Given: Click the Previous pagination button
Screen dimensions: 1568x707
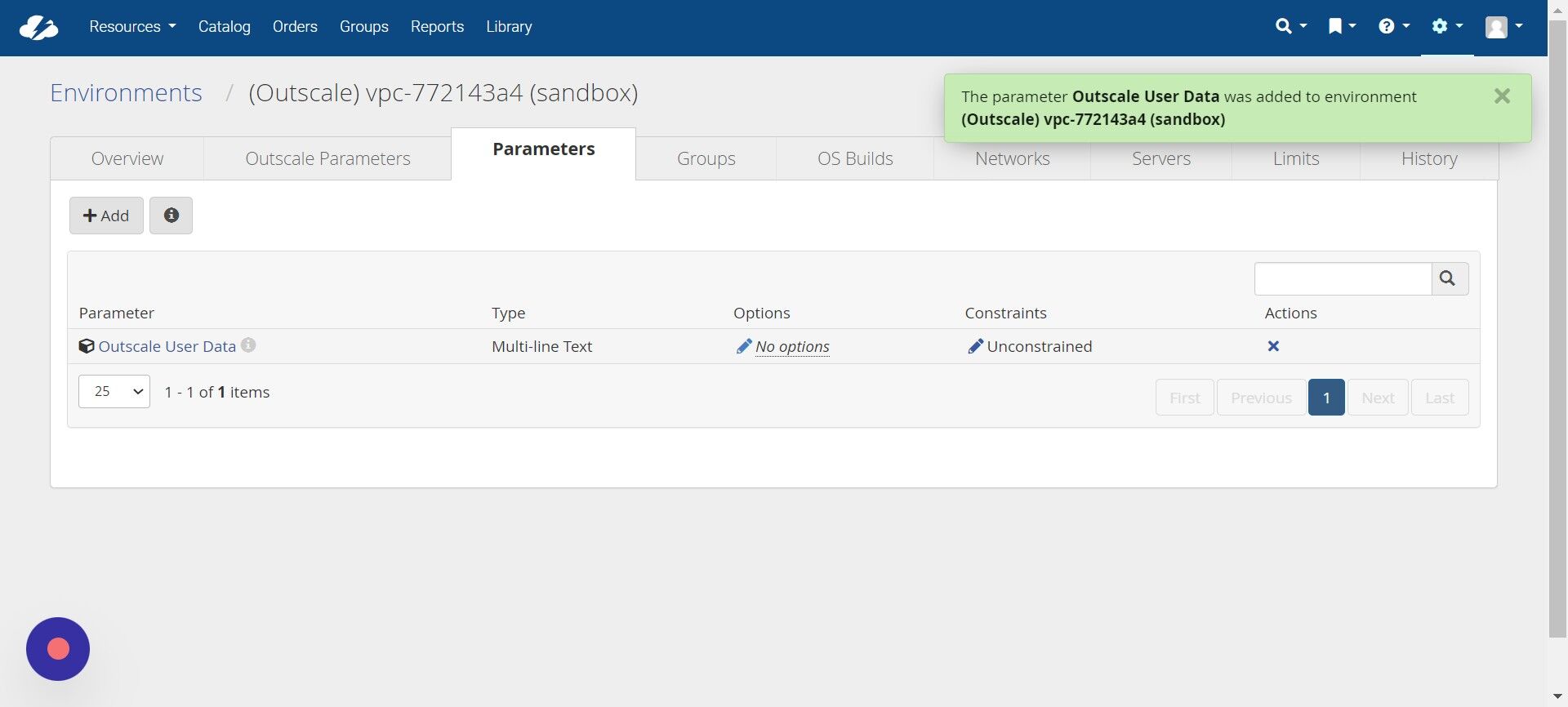Looking at the screenshot, I should click(x=1261, y=398).
